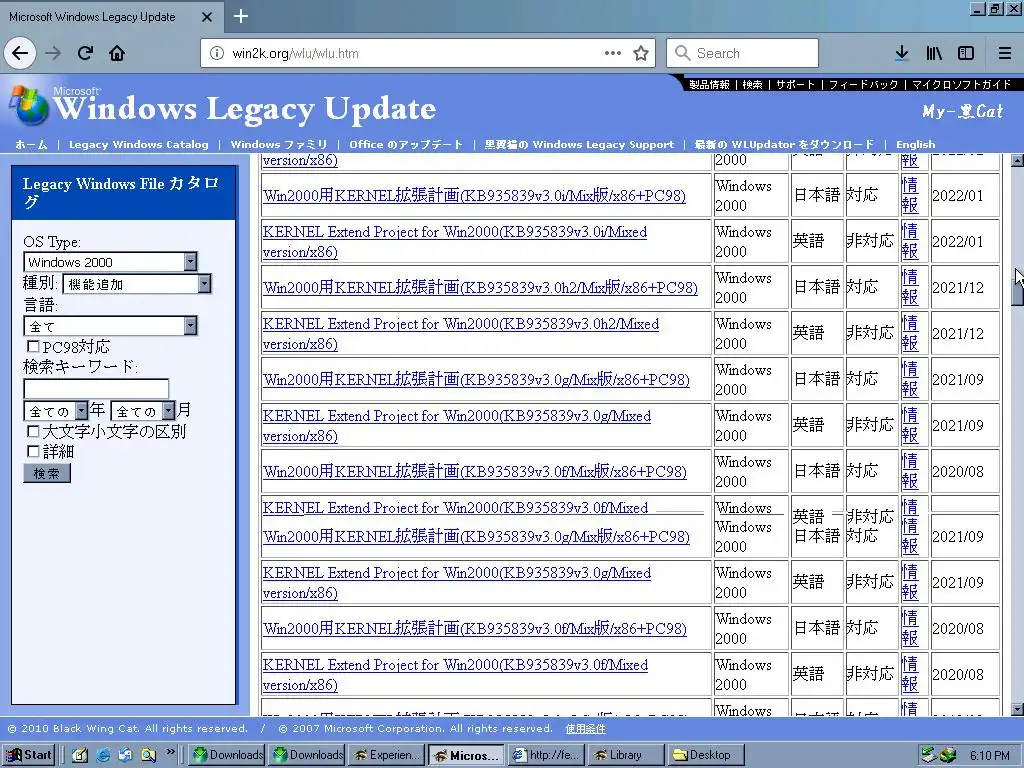This screenshot has height=768, width=1024.
Task: Click the unplug hardware tray icon
Action: click(x=928, y=755)
